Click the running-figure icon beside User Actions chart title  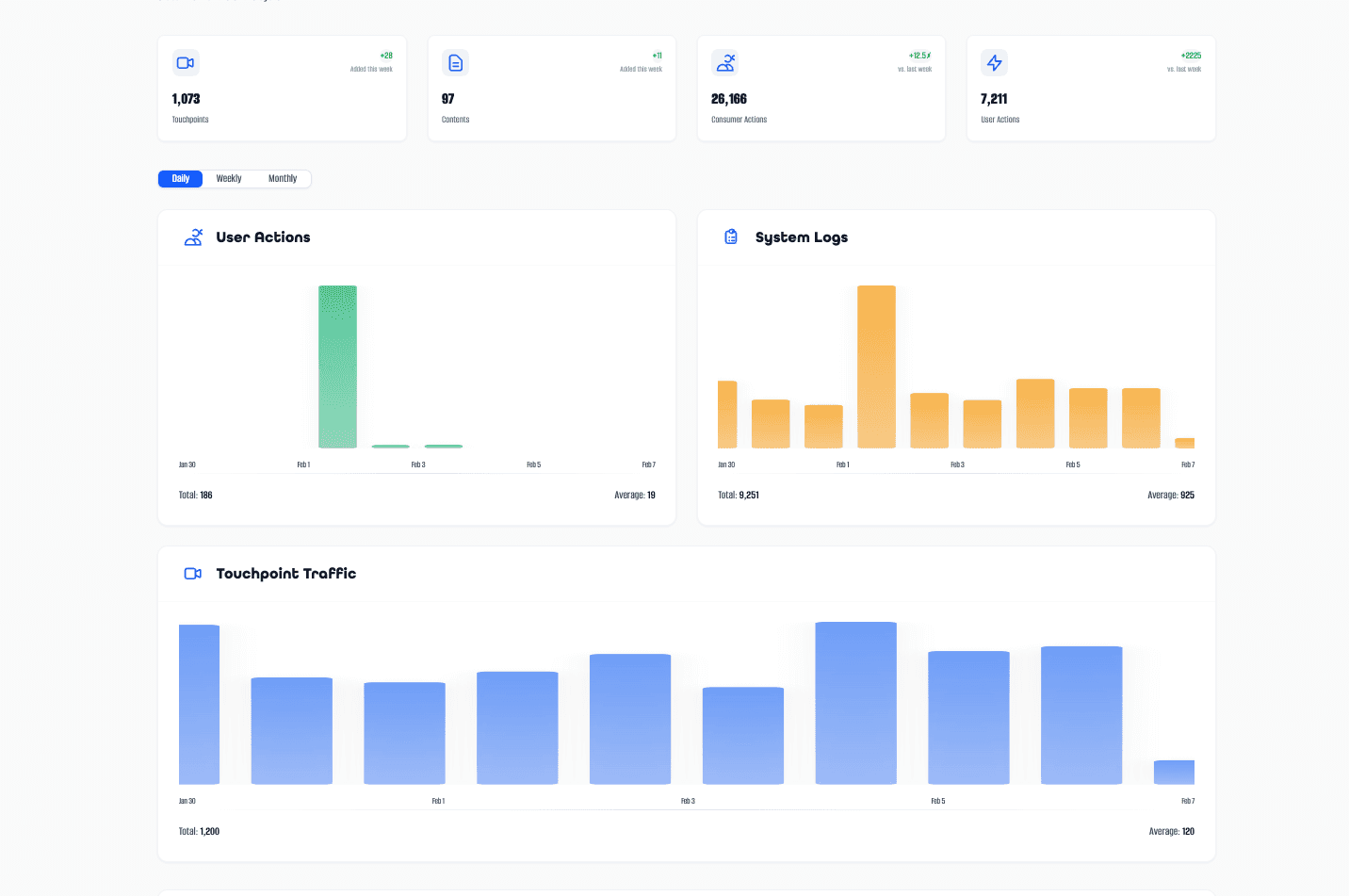(192, 236)
